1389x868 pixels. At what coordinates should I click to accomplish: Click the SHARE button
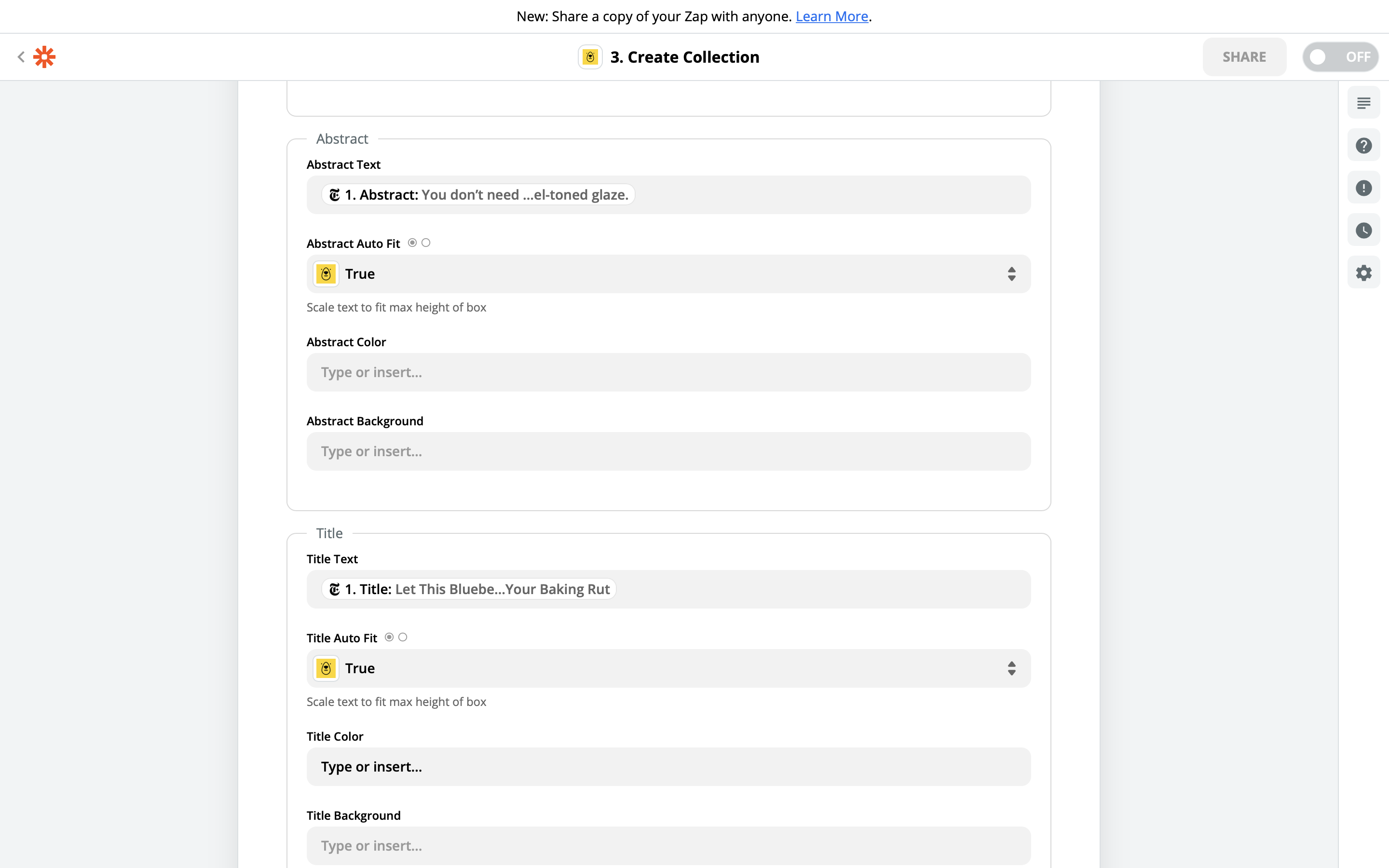click(1244, 57)
